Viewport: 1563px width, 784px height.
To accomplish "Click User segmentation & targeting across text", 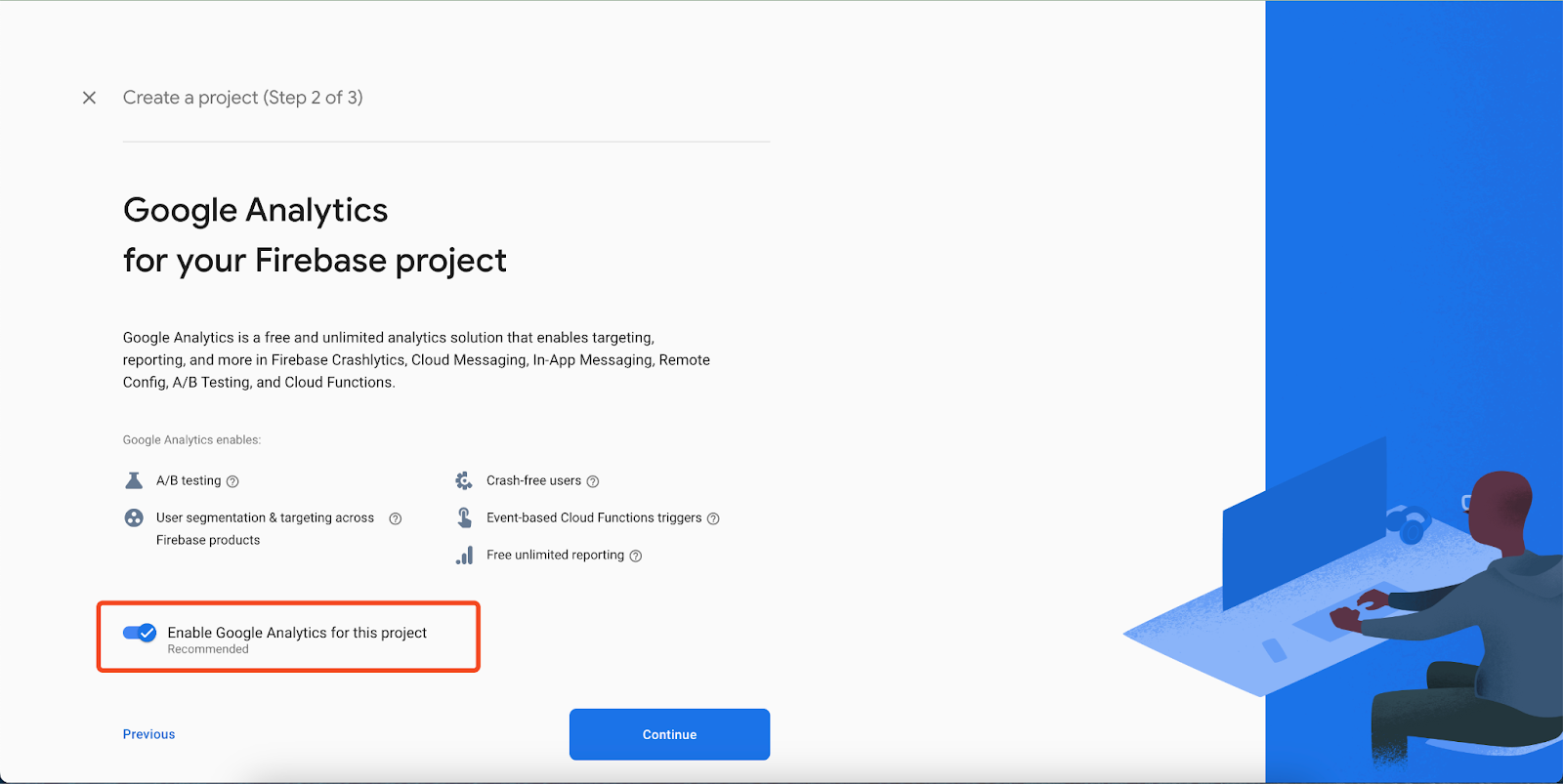I will (265, 517).
